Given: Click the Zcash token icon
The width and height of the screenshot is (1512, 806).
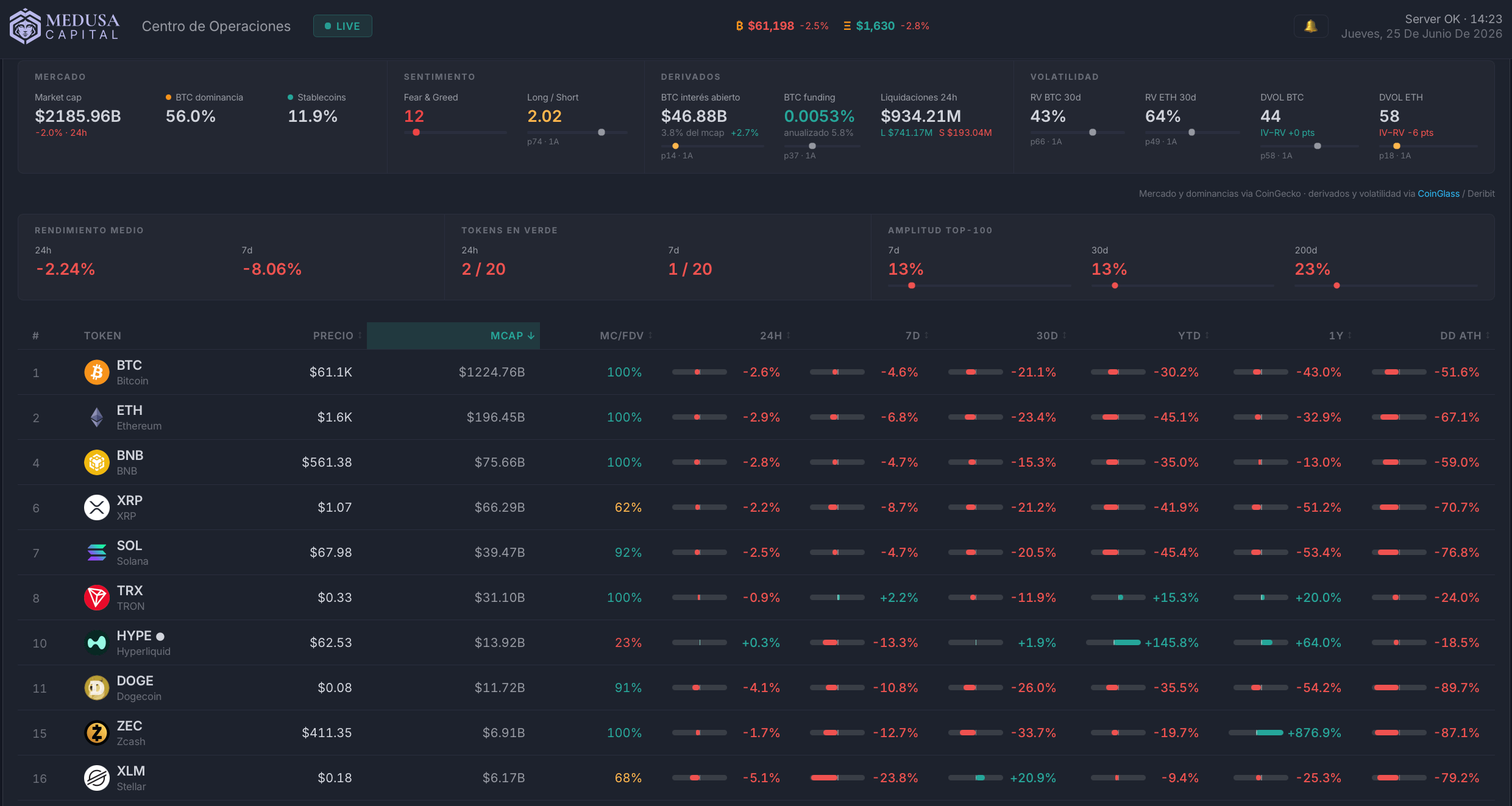Looking at the screenshot, I should point(97,733).
